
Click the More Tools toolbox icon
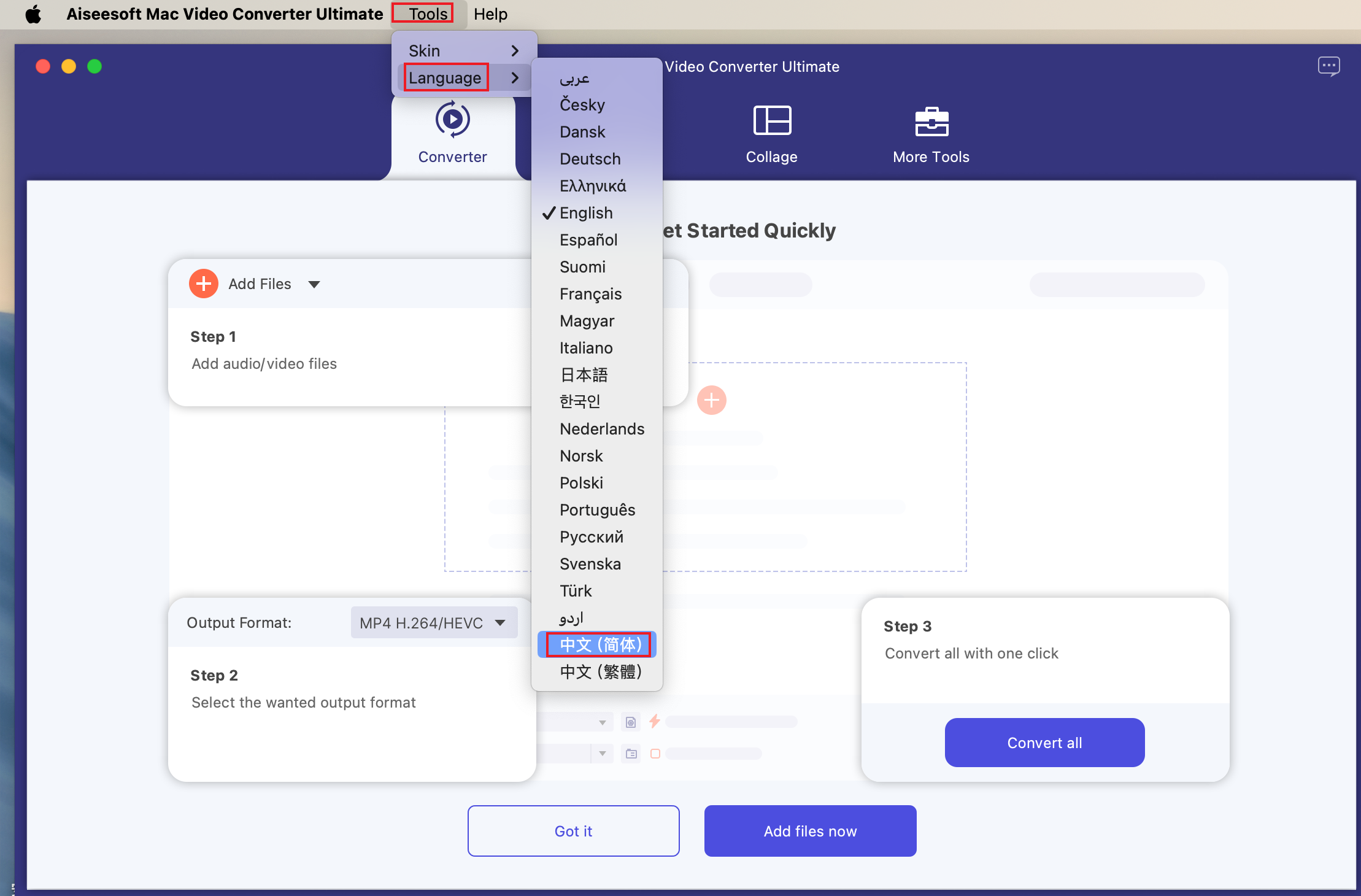click(x=931, y=121)
